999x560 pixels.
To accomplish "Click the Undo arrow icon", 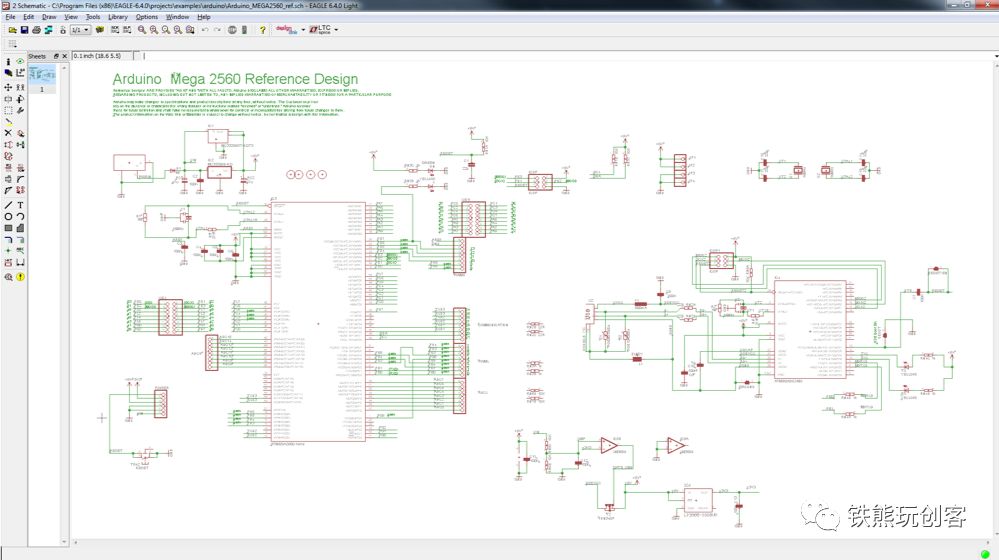I will (x=205, y=30).
